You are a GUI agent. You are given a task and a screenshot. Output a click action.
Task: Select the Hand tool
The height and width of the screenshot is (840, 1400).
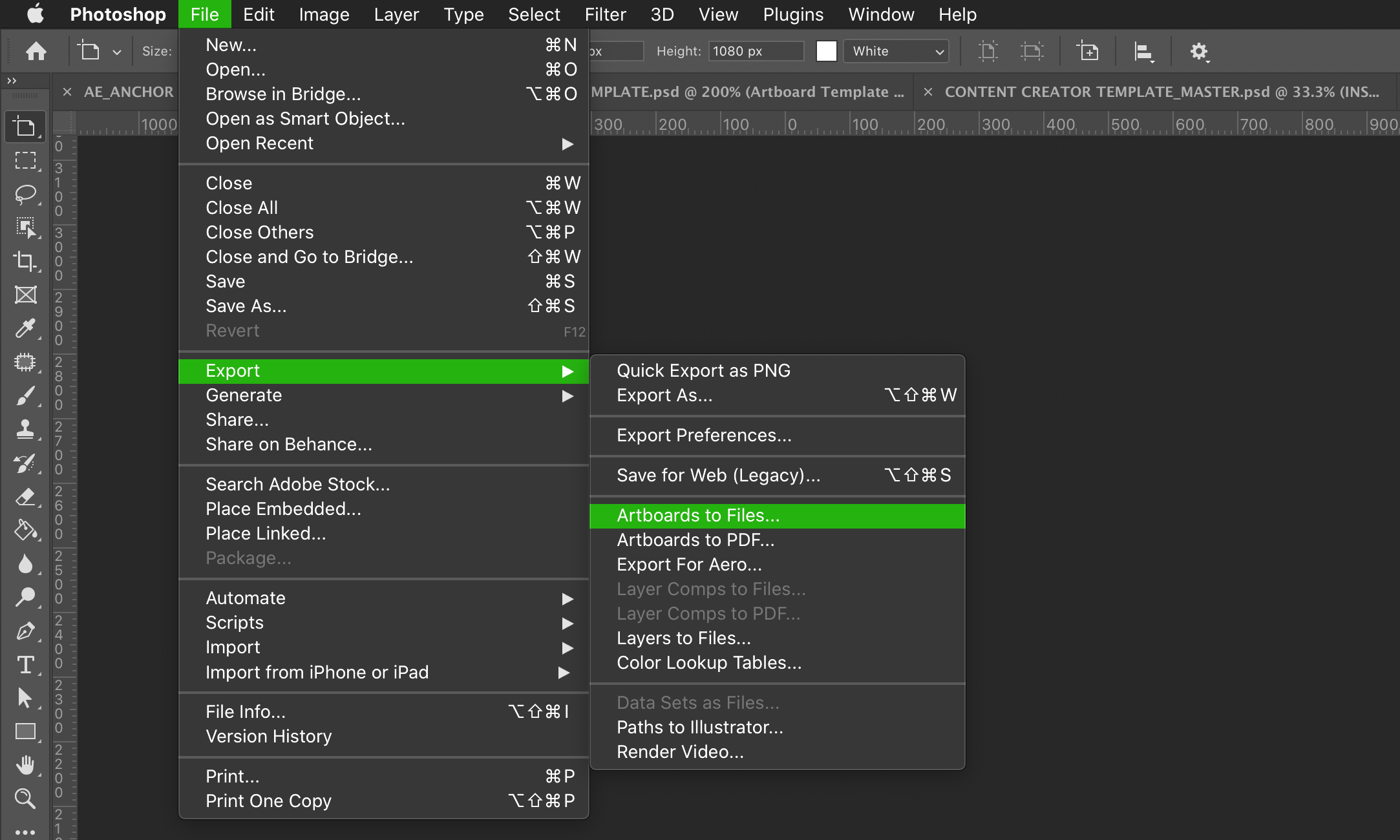tap(25, 765)
